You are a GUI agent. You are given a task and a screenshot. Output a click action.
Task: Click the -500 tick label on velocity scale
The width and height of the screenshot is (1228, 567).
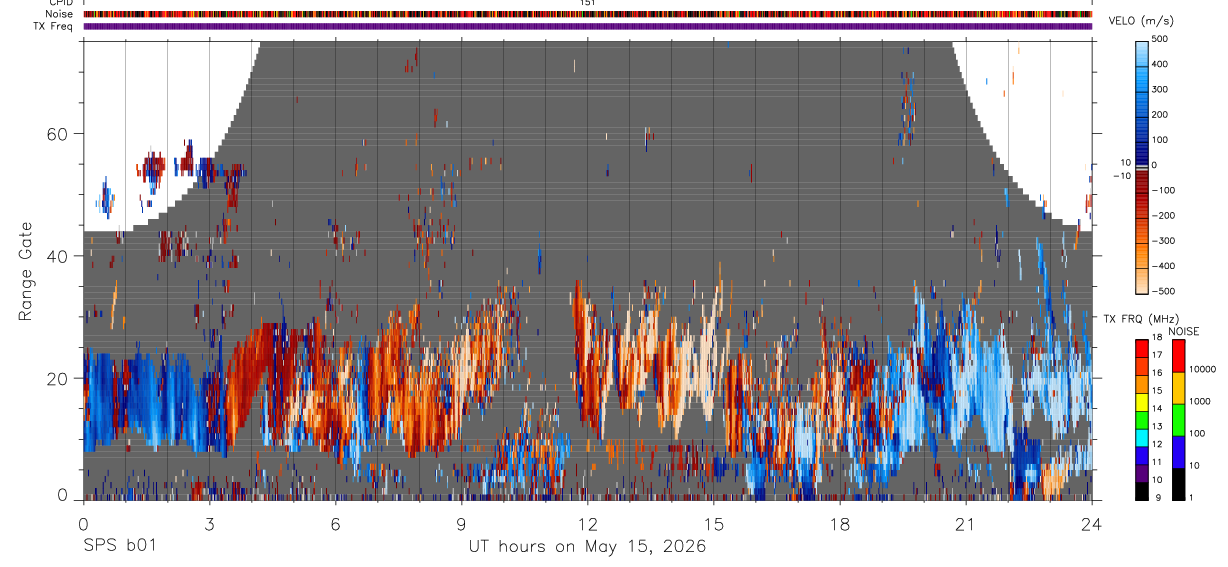tap(1164, 292)
